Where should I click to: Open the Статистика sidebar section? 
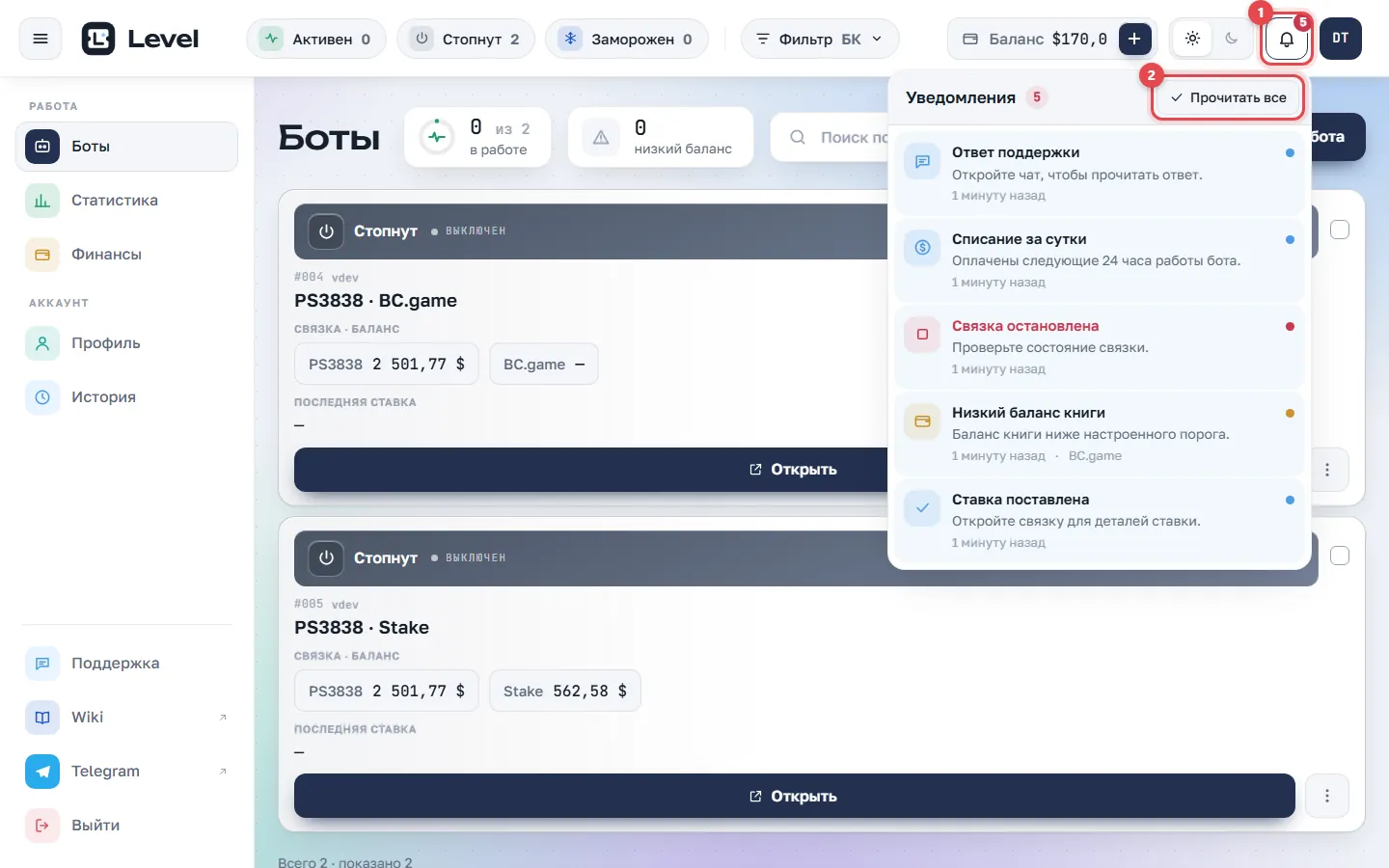127,201
